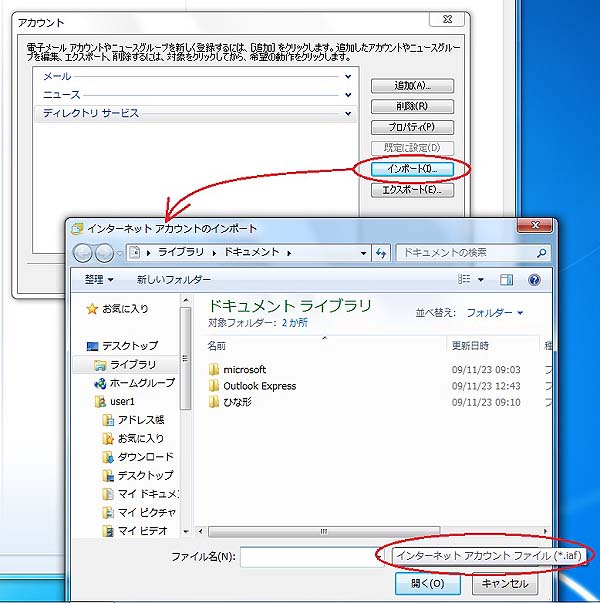
Task: Open the Outlook Express folder
Action: point(259,386)
